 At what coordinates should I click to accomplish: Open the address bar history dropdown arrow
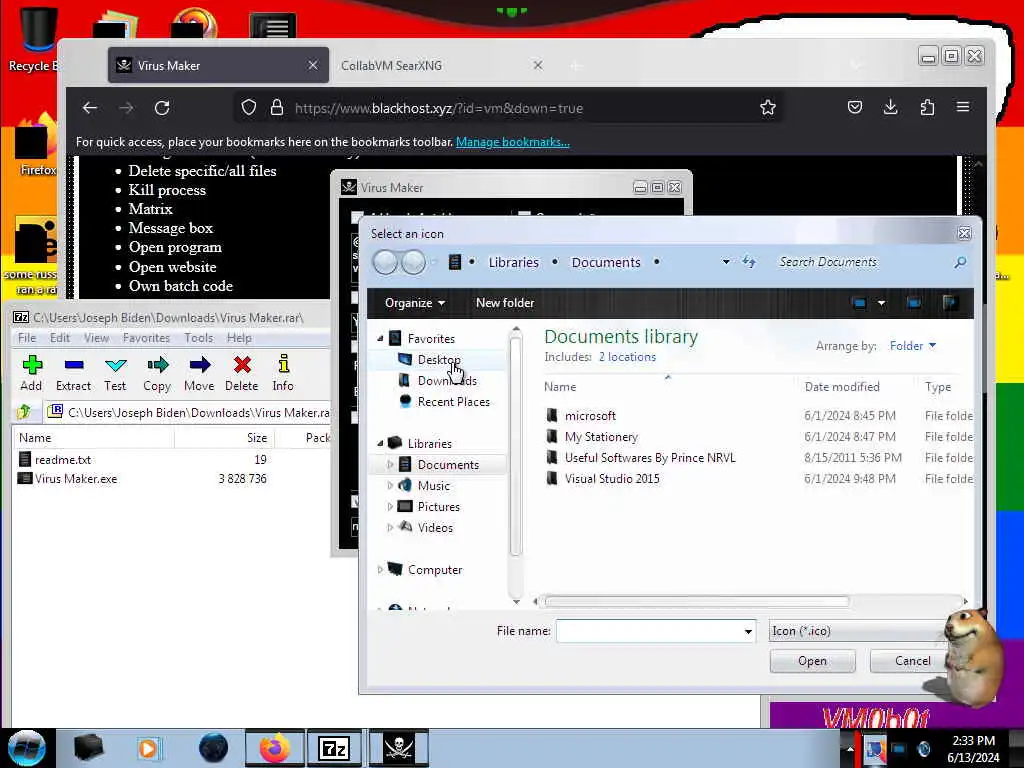click(726, 262)
